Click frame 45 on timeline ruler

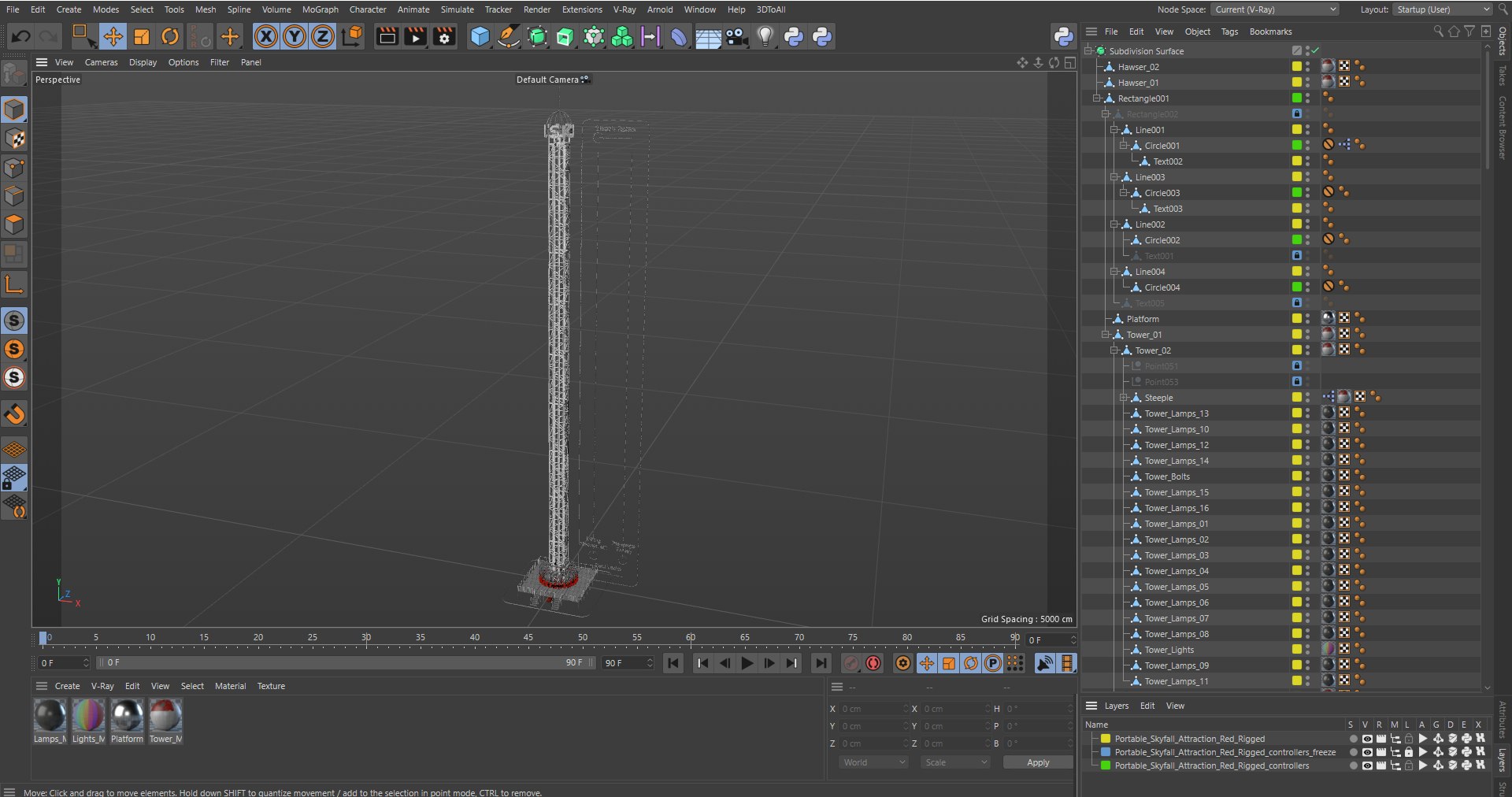pyautogui.click(x=528, y=637)
